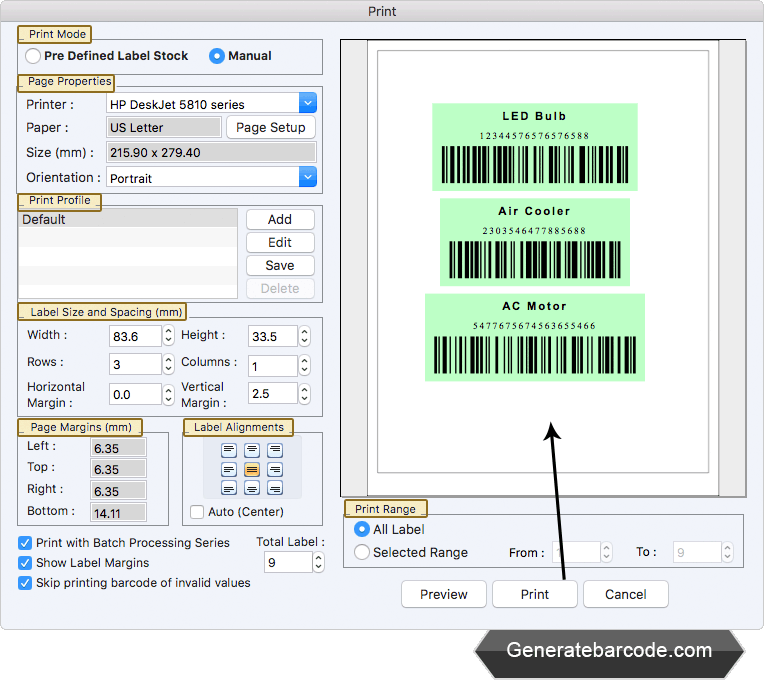Select the highlighted center alignment icon
Image resolution: width=764 pixels, height=681 pixels.
coord(252,470)
